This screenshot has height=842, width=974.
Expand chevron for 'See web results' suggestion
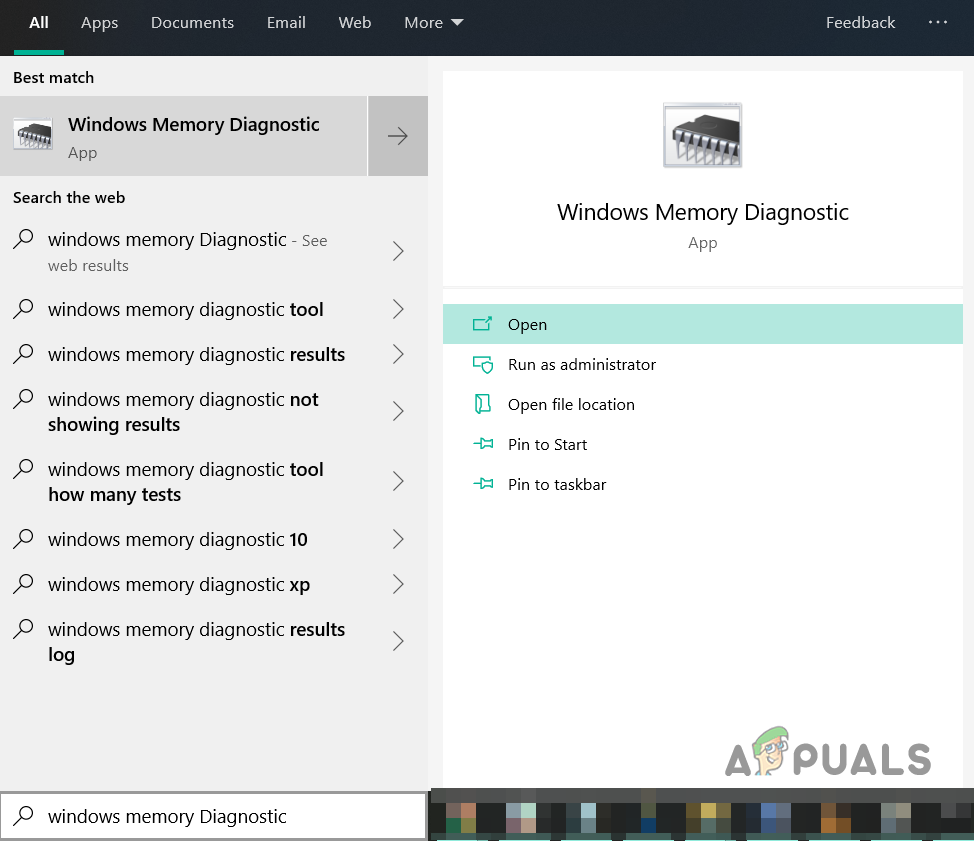pos(398,252)
